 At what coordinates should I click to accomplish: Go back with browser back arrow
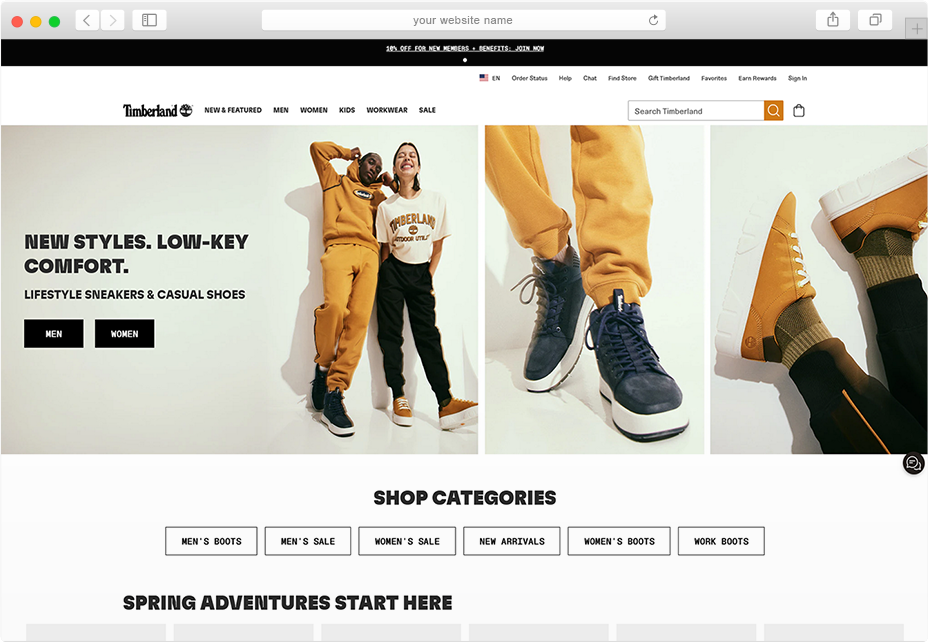87,20
